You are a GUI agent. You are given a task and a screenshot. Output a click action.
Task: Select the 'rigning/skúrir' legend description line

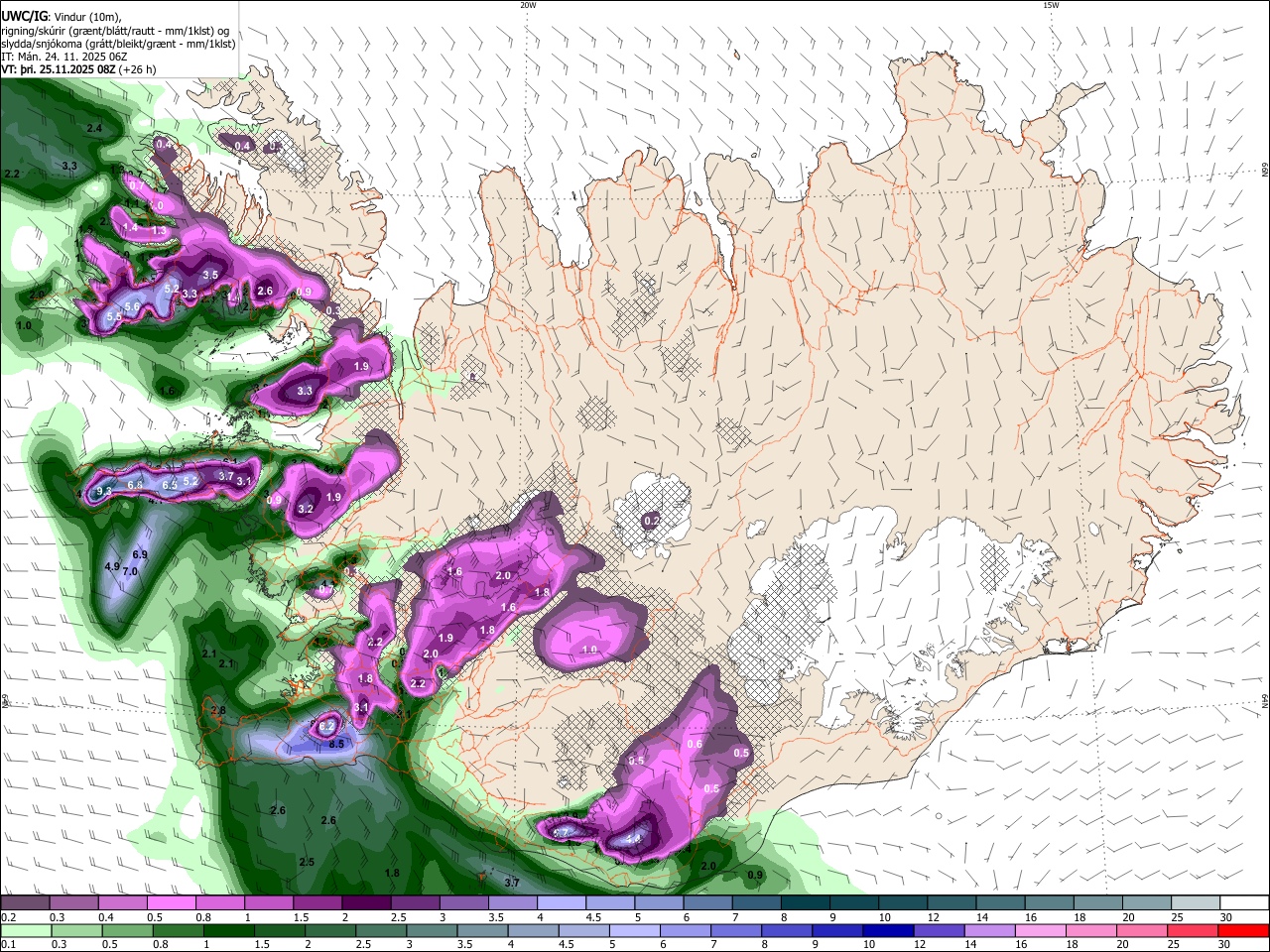coord(114,30)
